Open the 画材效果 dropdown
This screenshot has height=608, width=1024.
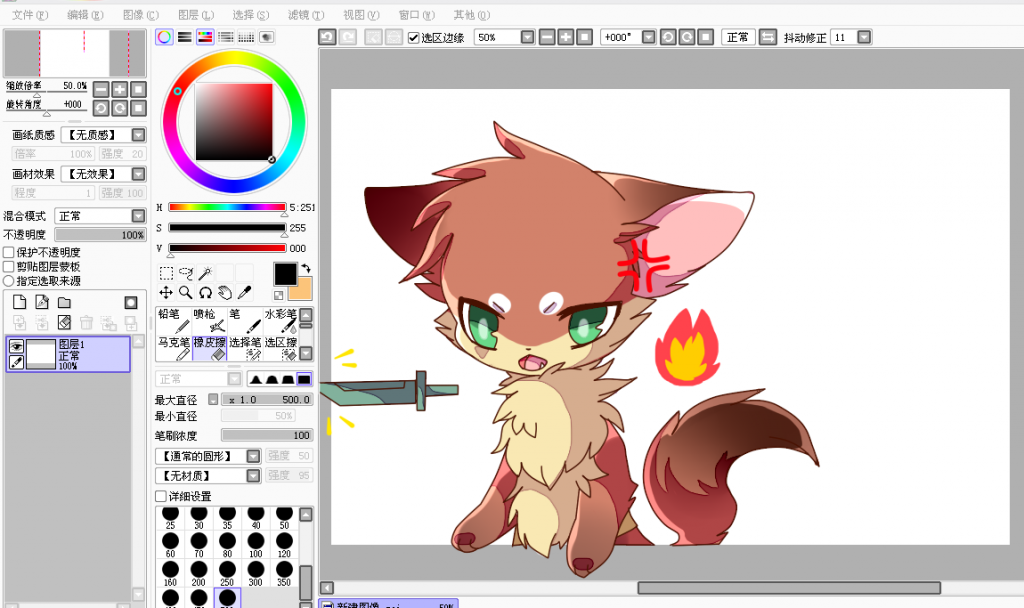138,174
